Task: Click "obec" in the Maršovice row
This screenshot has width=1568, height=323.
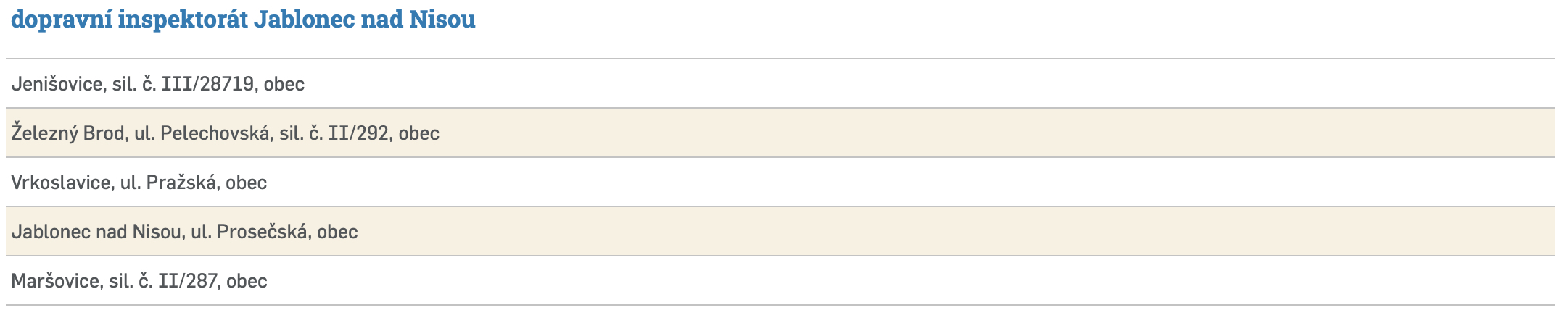Action: [x=247, y=281]
